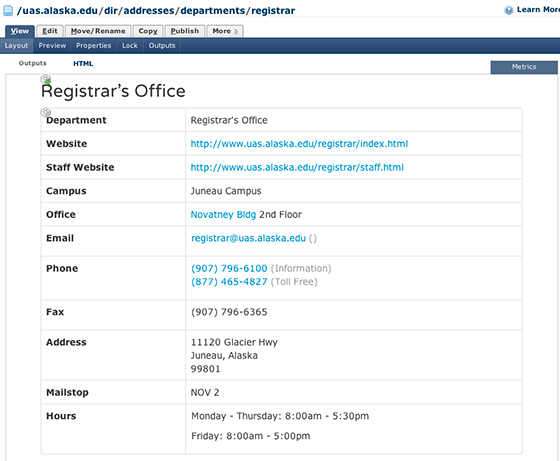This screenshot has height=461, width=560.
Task: Click the registrar@uas.alaska.edu email link
Action: (248, 238)
